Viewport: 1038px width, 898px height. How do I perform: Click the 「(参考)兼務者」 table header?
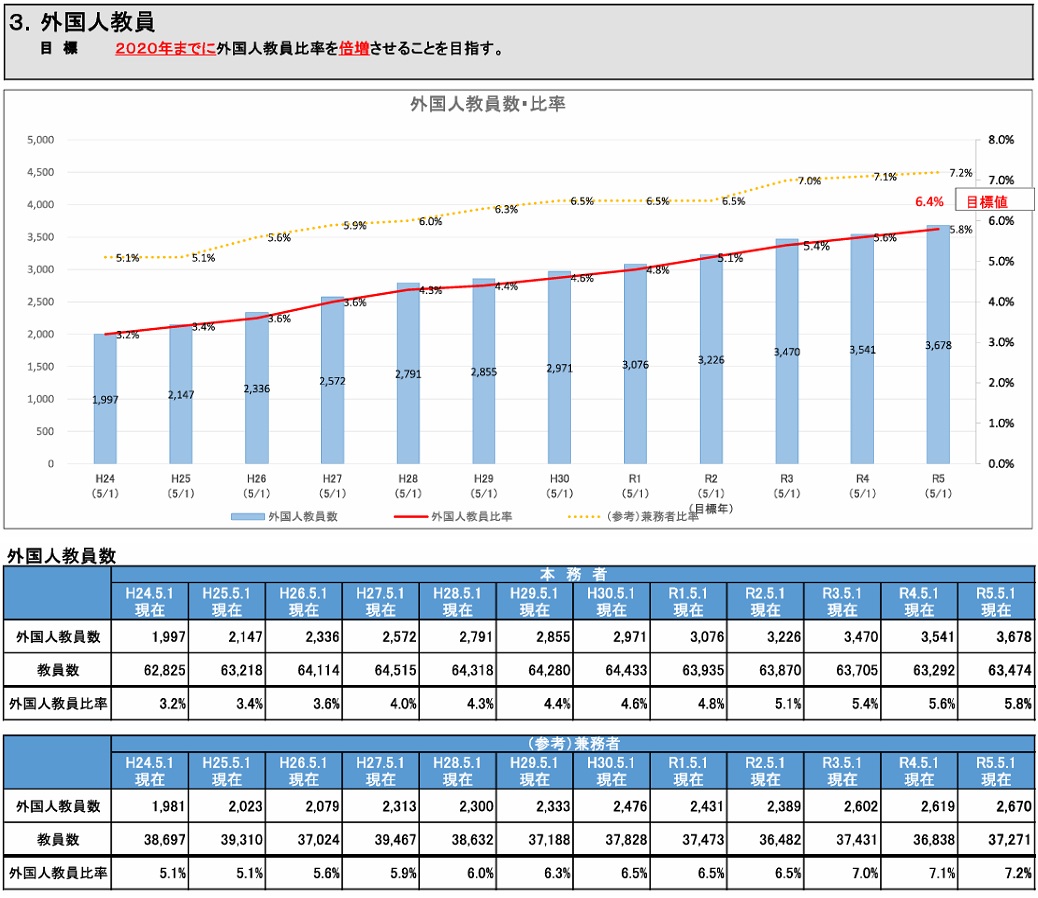tap(573, 744)
